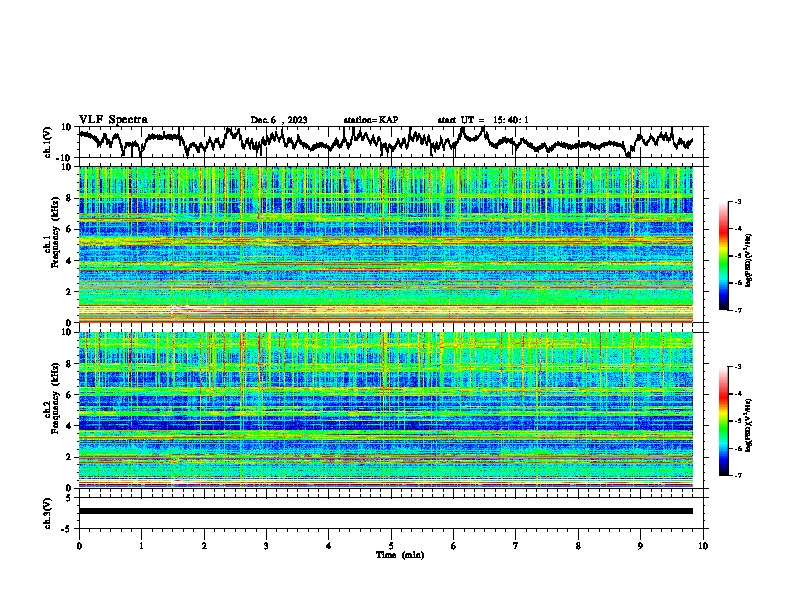The width and height of the screenshot is (792, 612).
Task: Click the "8" kHz tick on ch.1 spectrogram
Action: pos(70,198)
